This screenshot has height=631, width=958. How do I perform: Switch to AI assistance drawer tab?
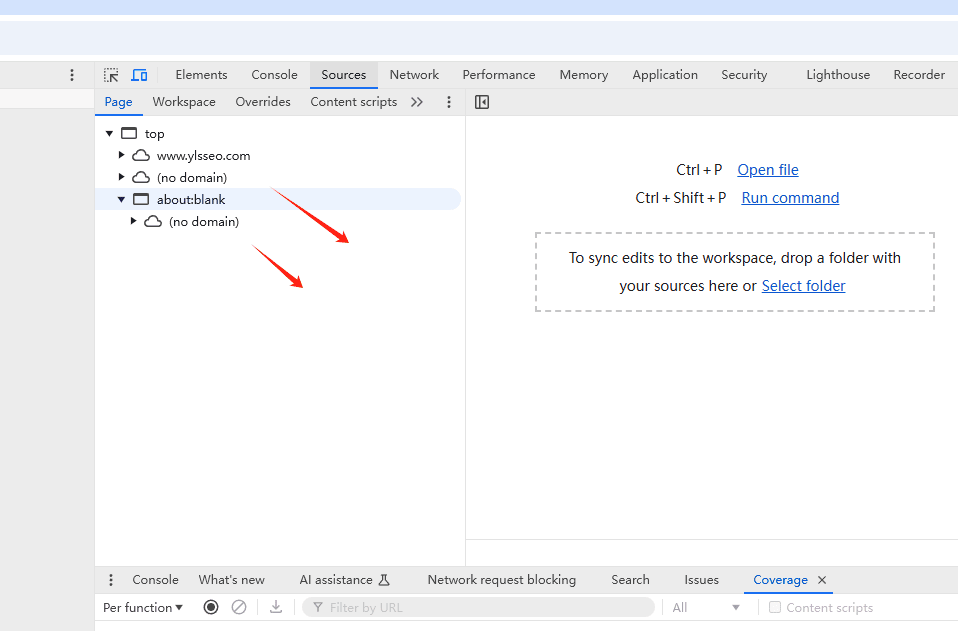(344, 580)
